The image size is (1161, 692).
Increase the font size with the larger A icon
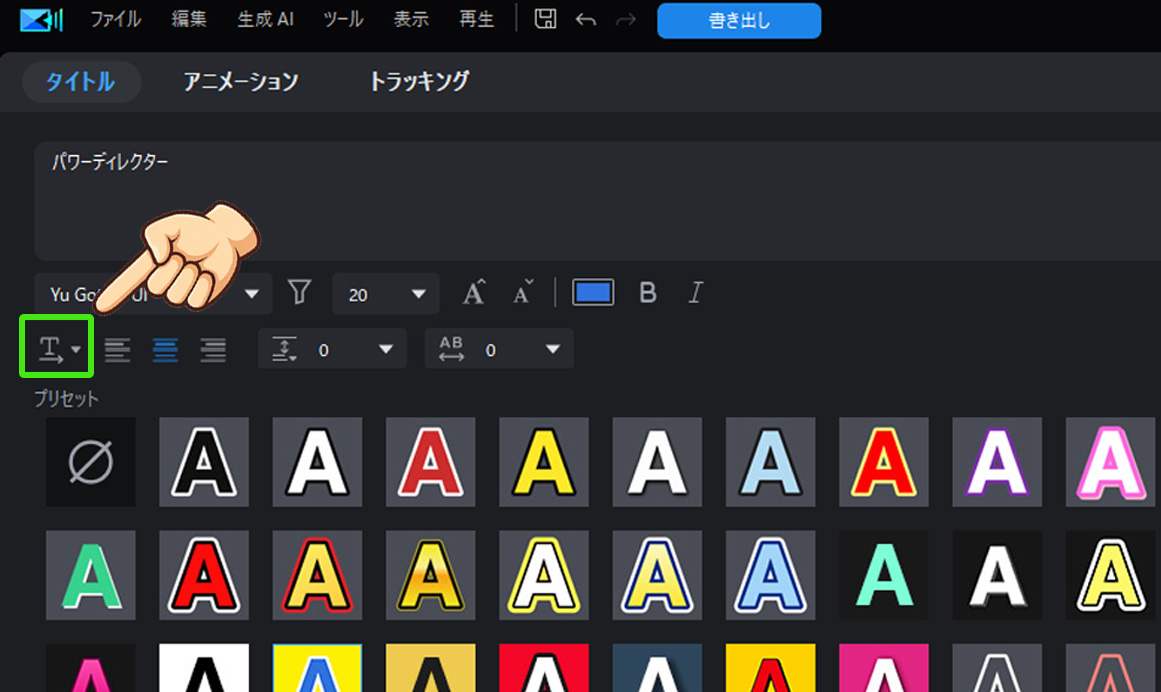(x=473, y=292)
